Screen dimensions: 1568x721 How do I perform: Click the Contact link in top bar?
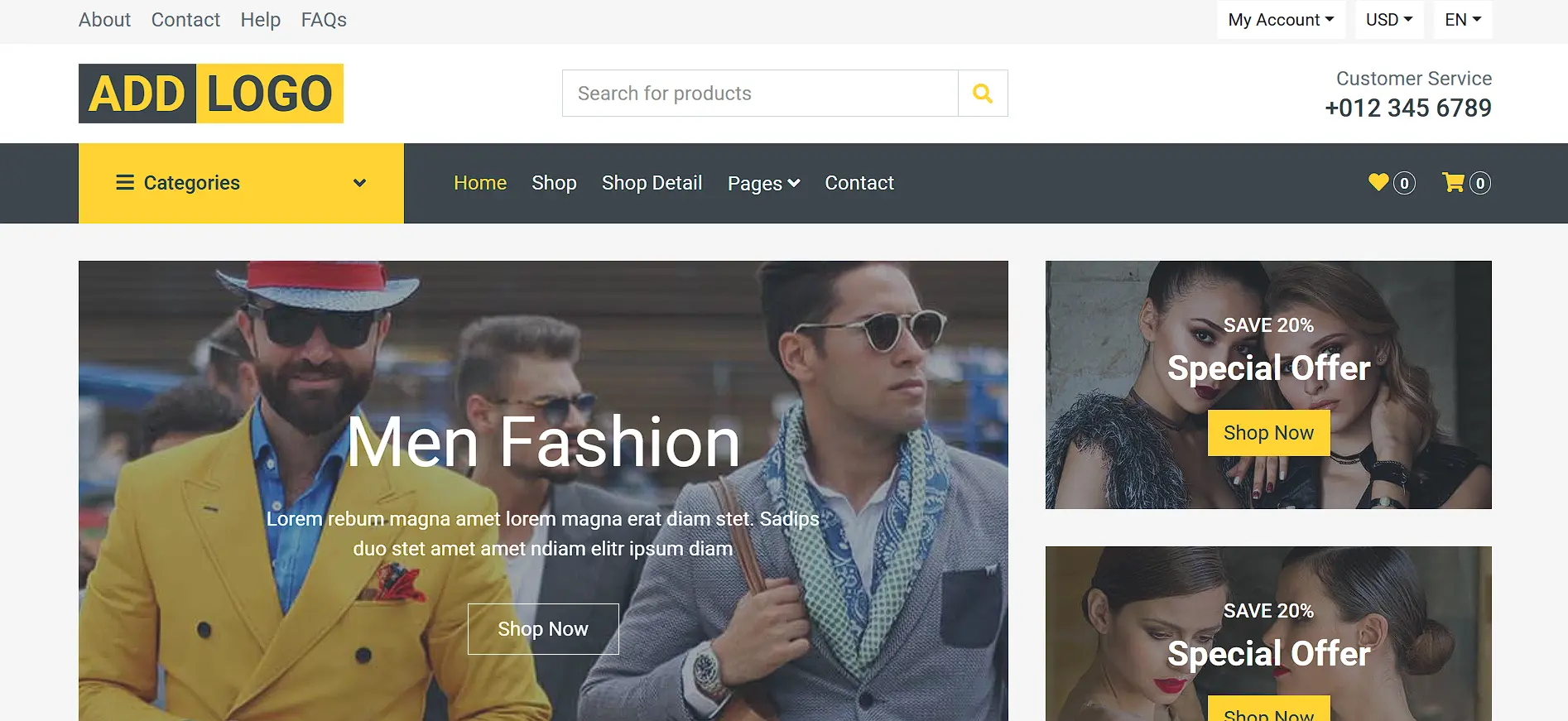tap(185, 20)
